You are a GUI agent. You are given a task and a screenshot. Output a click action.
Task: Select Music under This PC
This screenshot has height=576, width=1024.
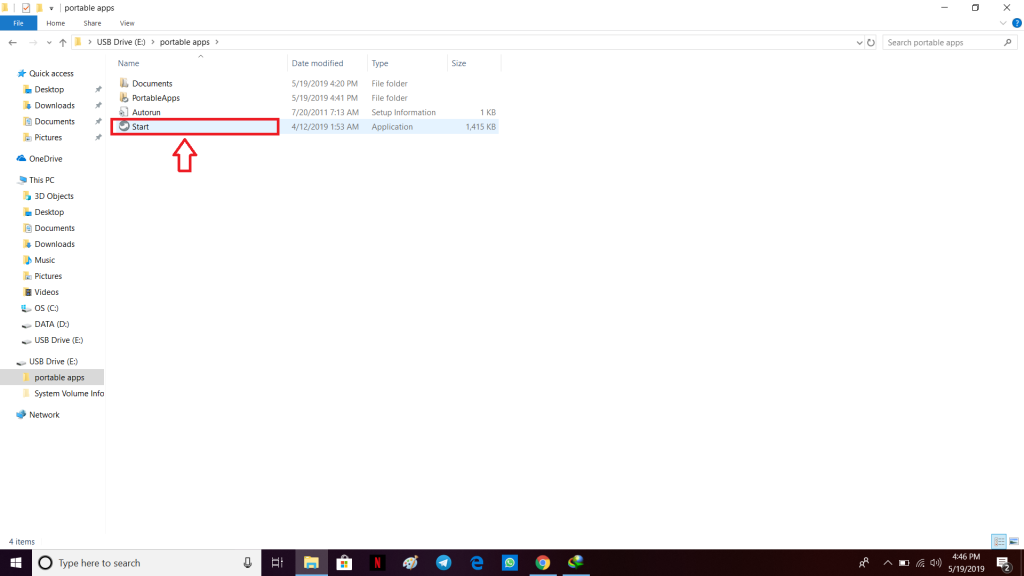[44, 260]
